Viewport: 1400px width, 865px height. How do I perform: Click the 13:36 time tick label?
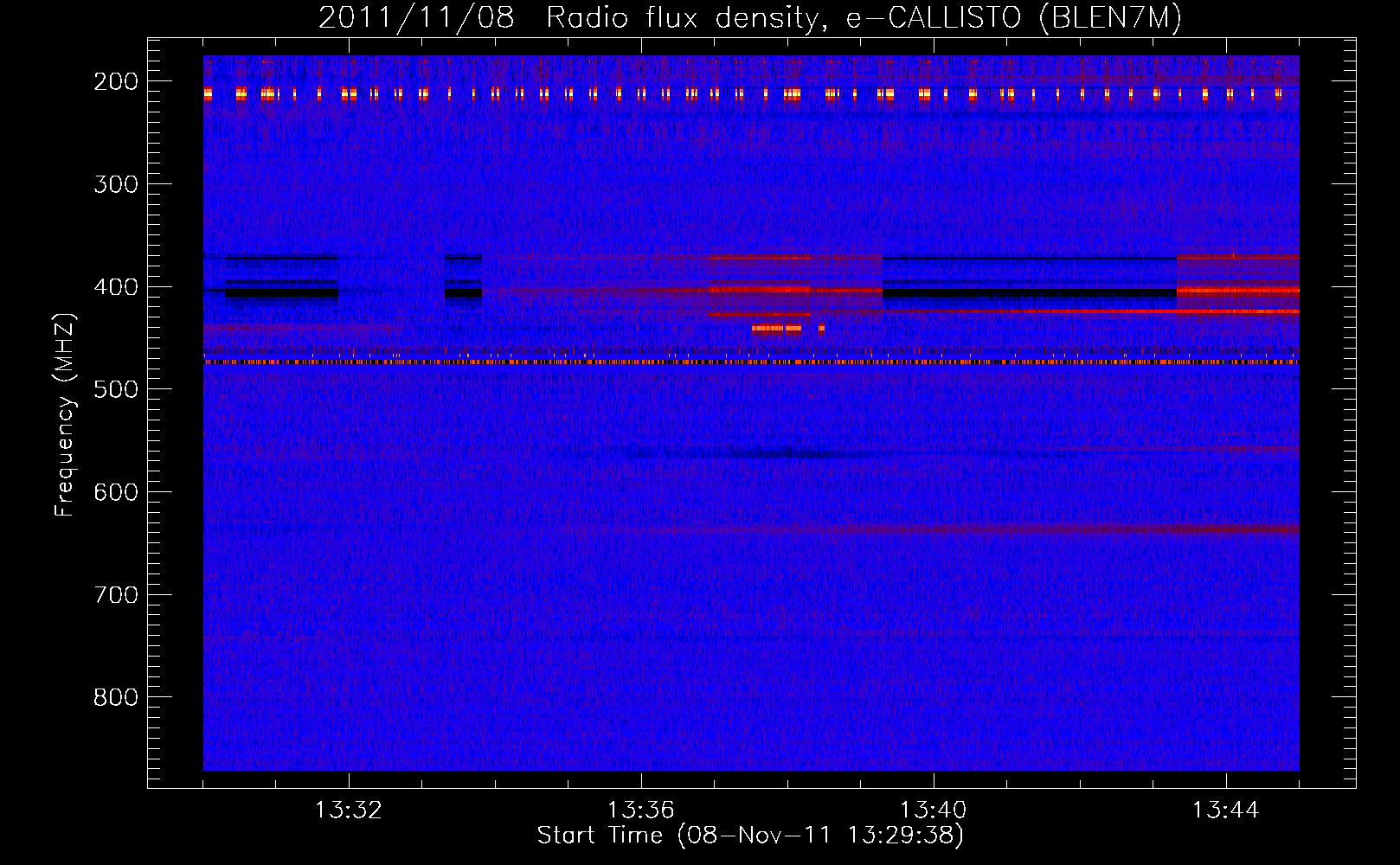pos(640,811)
